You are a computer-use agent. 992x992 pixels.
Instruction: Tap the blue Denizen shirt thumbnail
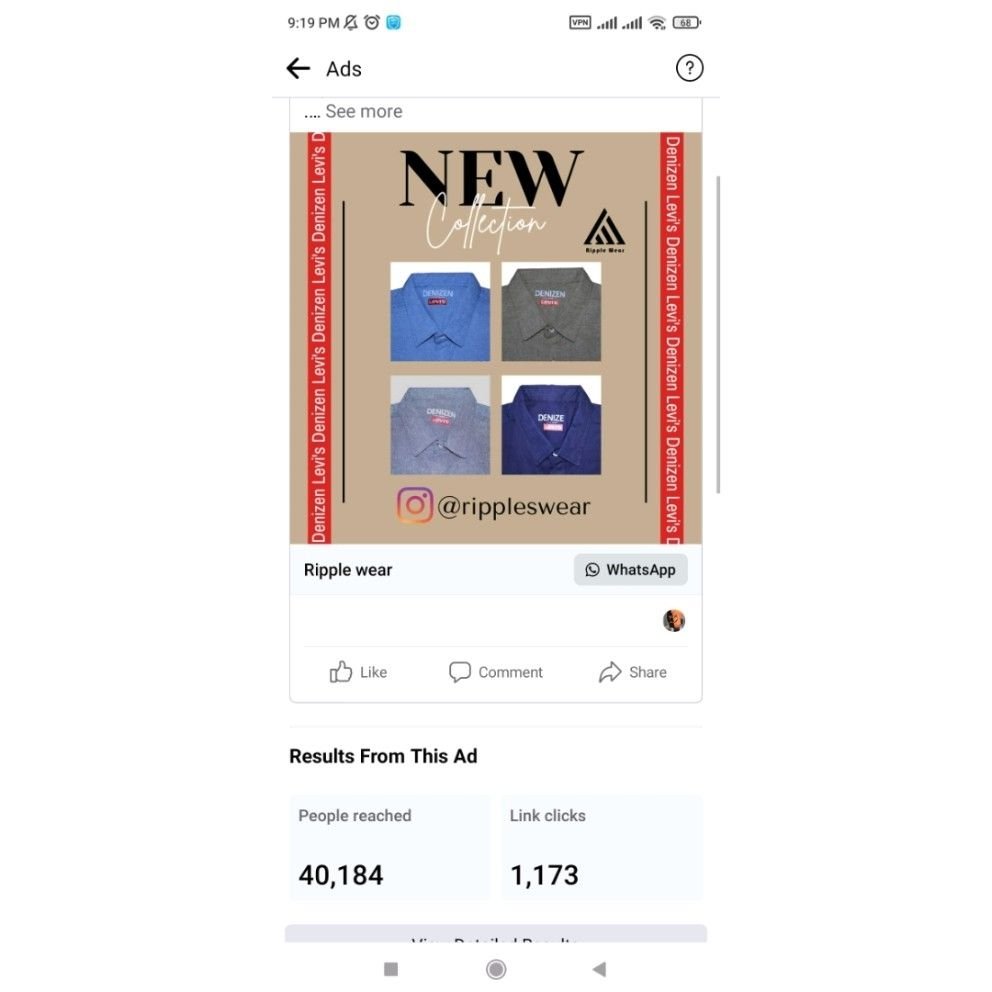pos(440,312)
